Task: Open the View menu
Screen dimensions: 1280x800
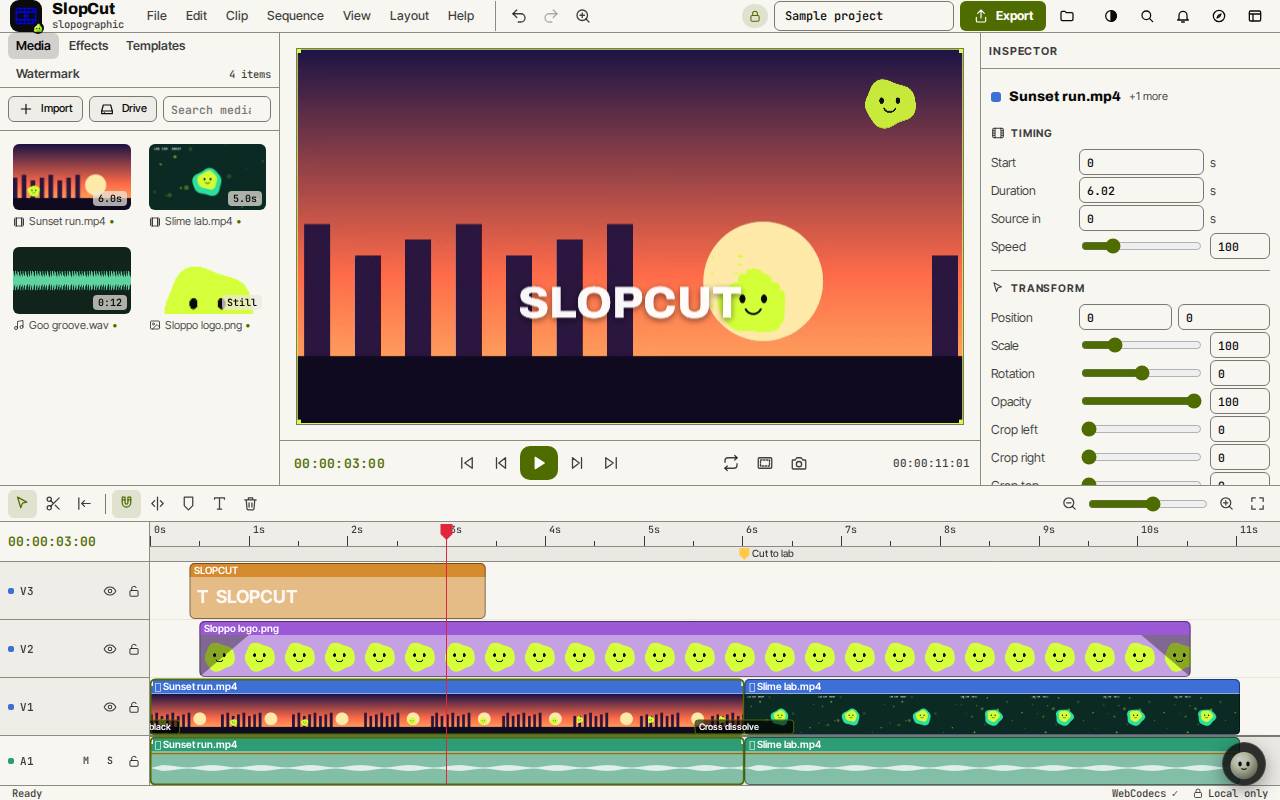Action: 356,16
